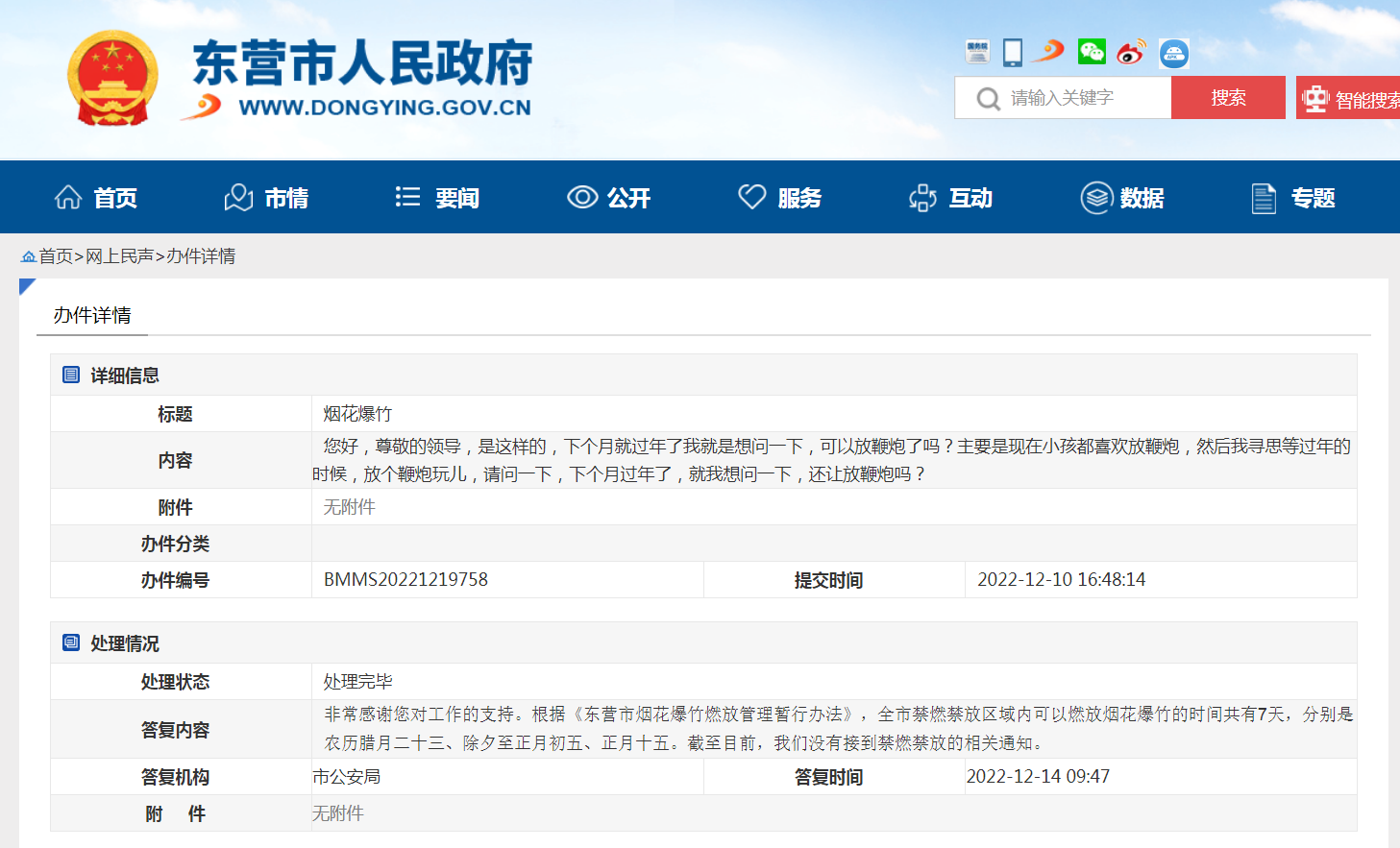
Task: Click the 国务院 State Council app icon
Action: [x=977, y=52]
